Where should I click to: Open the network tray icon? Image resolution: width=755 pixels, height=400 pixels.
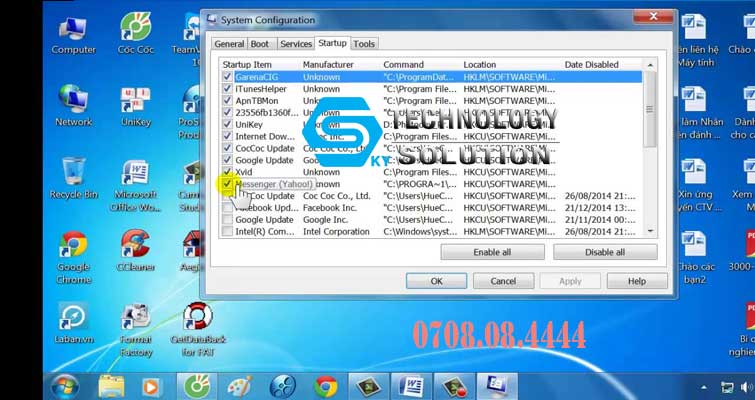click(727, 387)
